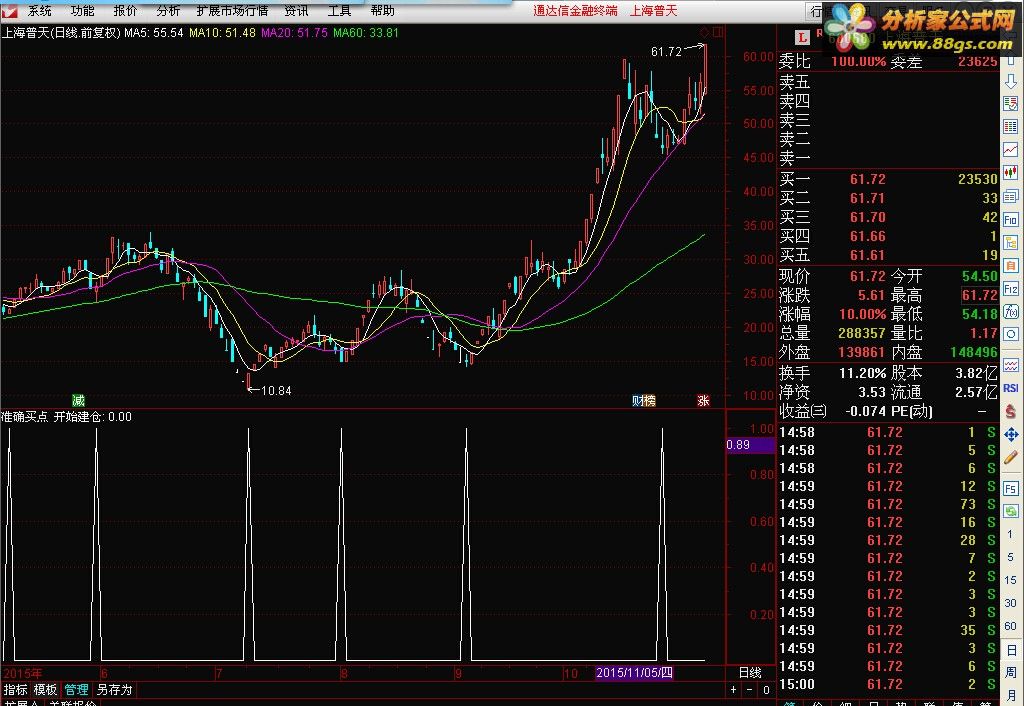
Task: Click the 买五 price 61.61
Action: (x=867, y=255)
